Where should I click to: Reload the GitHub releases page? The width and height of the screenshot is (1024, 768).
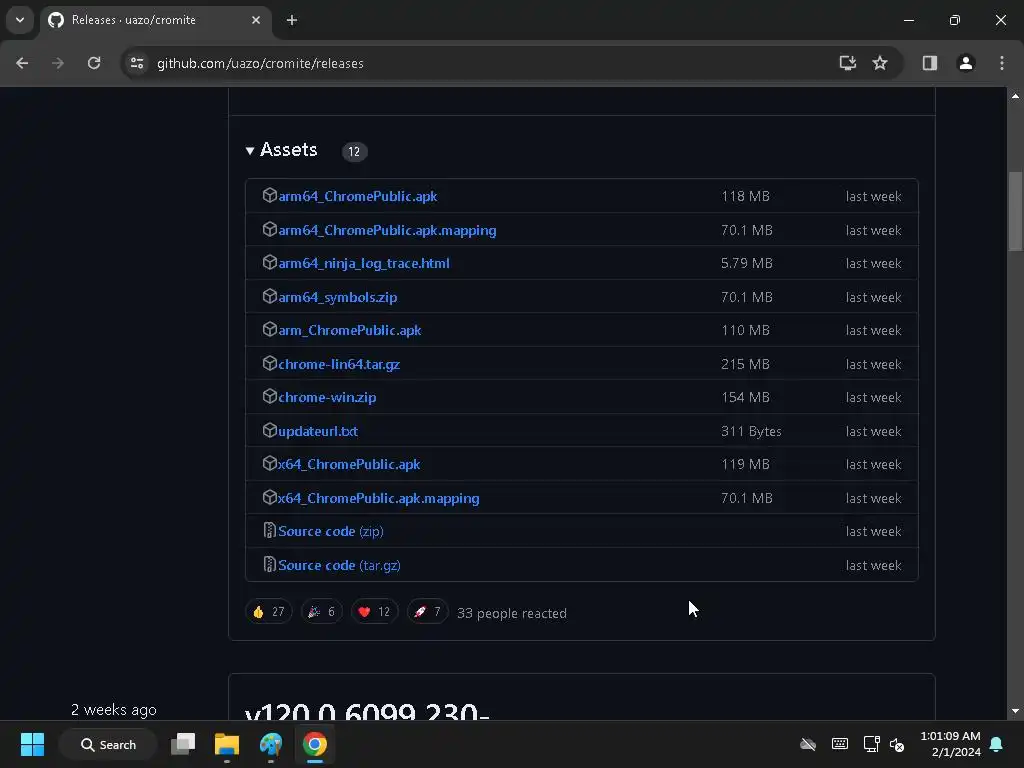[x=94, y=63]
